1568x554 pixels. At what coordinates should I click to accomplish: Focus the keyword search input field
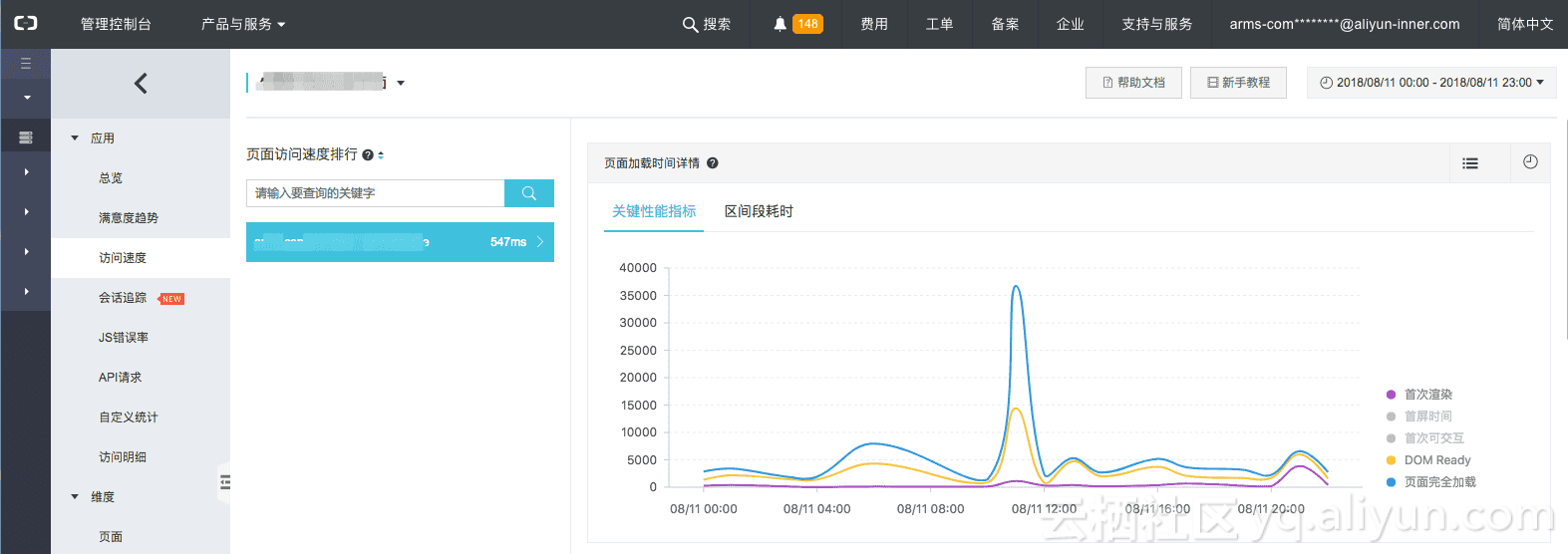click(x=376, y=193)
